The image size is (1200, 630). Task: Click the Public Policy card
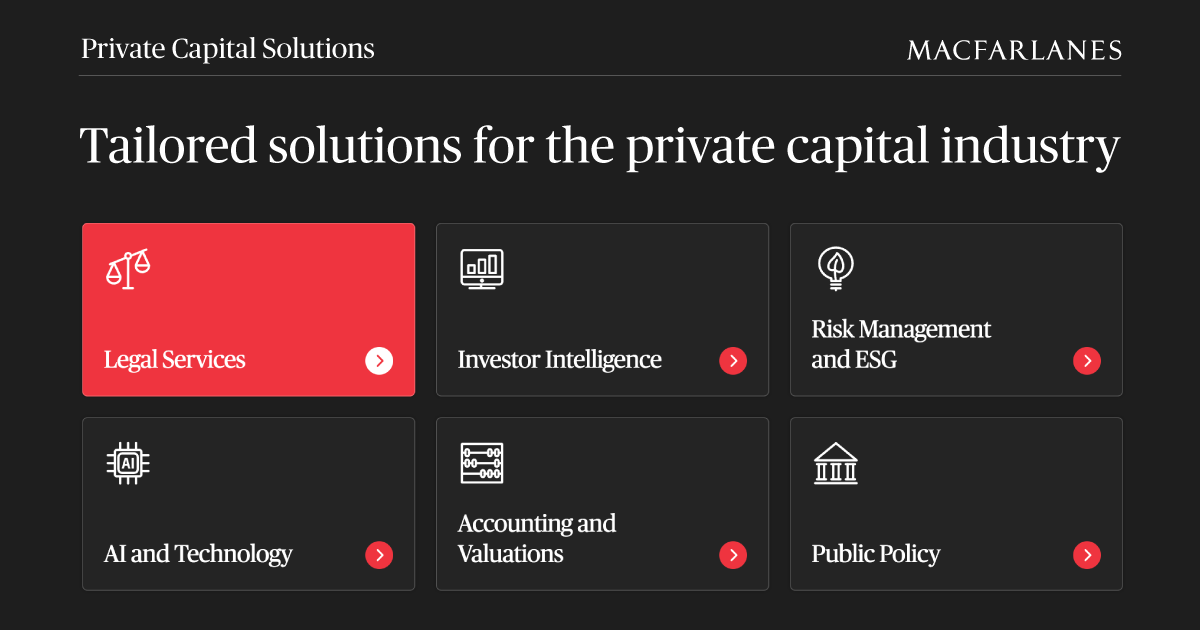(956, 504)
